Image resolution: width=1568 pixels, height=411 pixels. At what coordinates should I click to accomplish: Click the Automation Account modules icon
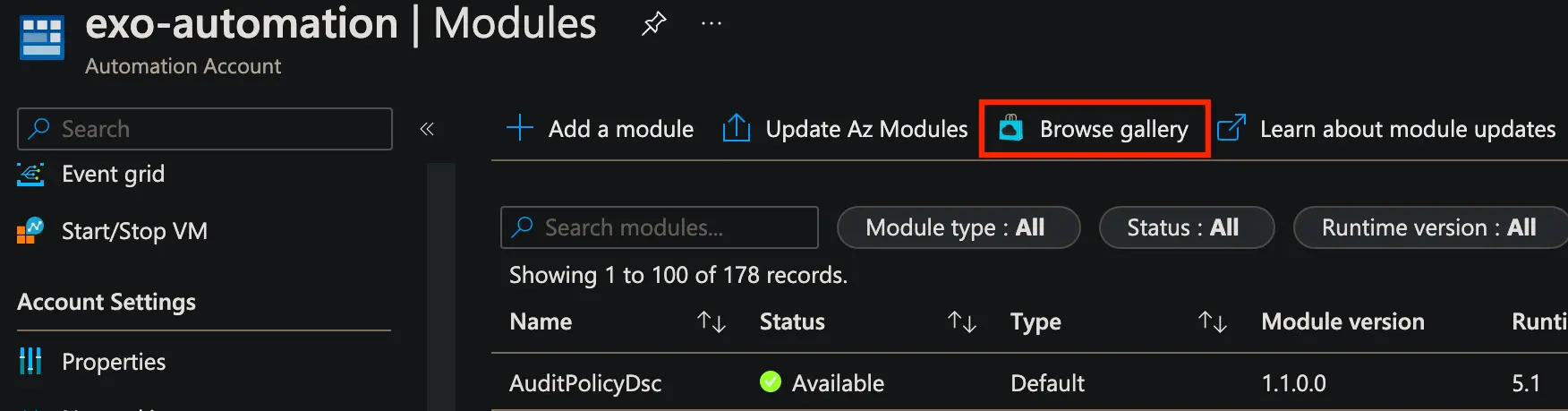41,38
